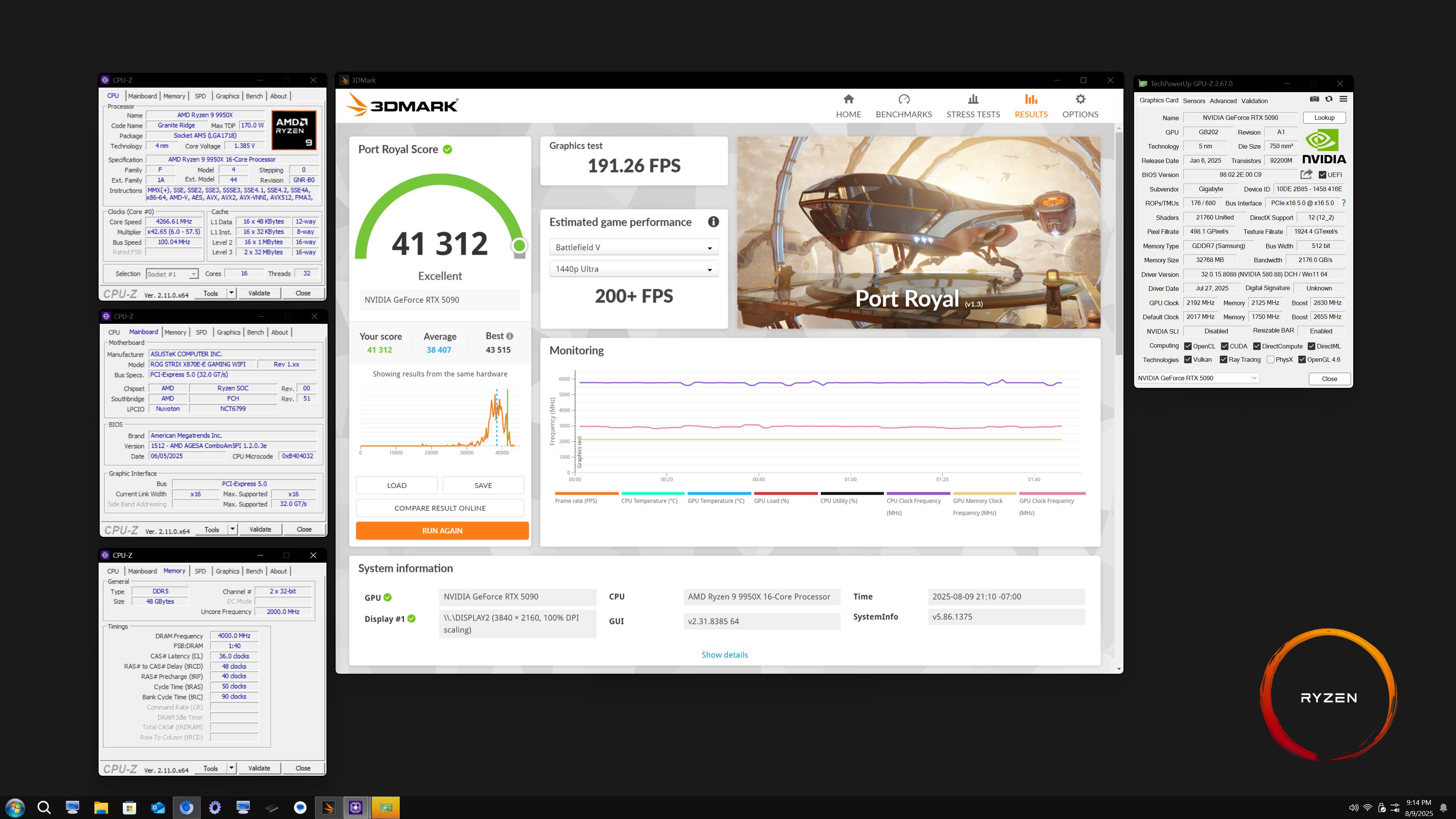The image size is (1456, 819).
Task: Toggle the UEFI checkbox in GPU-Z
Action: point(1322,175)
